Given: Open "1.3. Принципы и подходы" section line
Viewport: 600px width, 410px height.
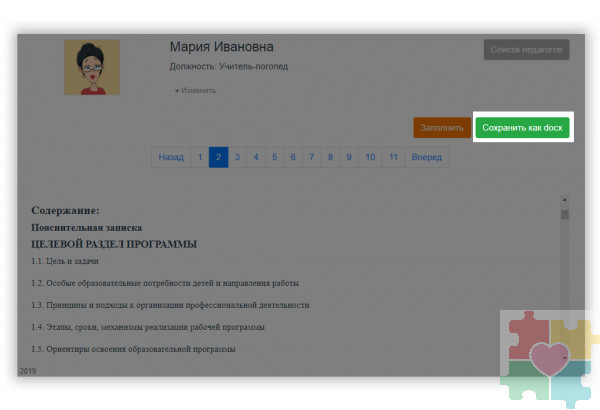Looking at the screenshot, I should tap(170, 305).
